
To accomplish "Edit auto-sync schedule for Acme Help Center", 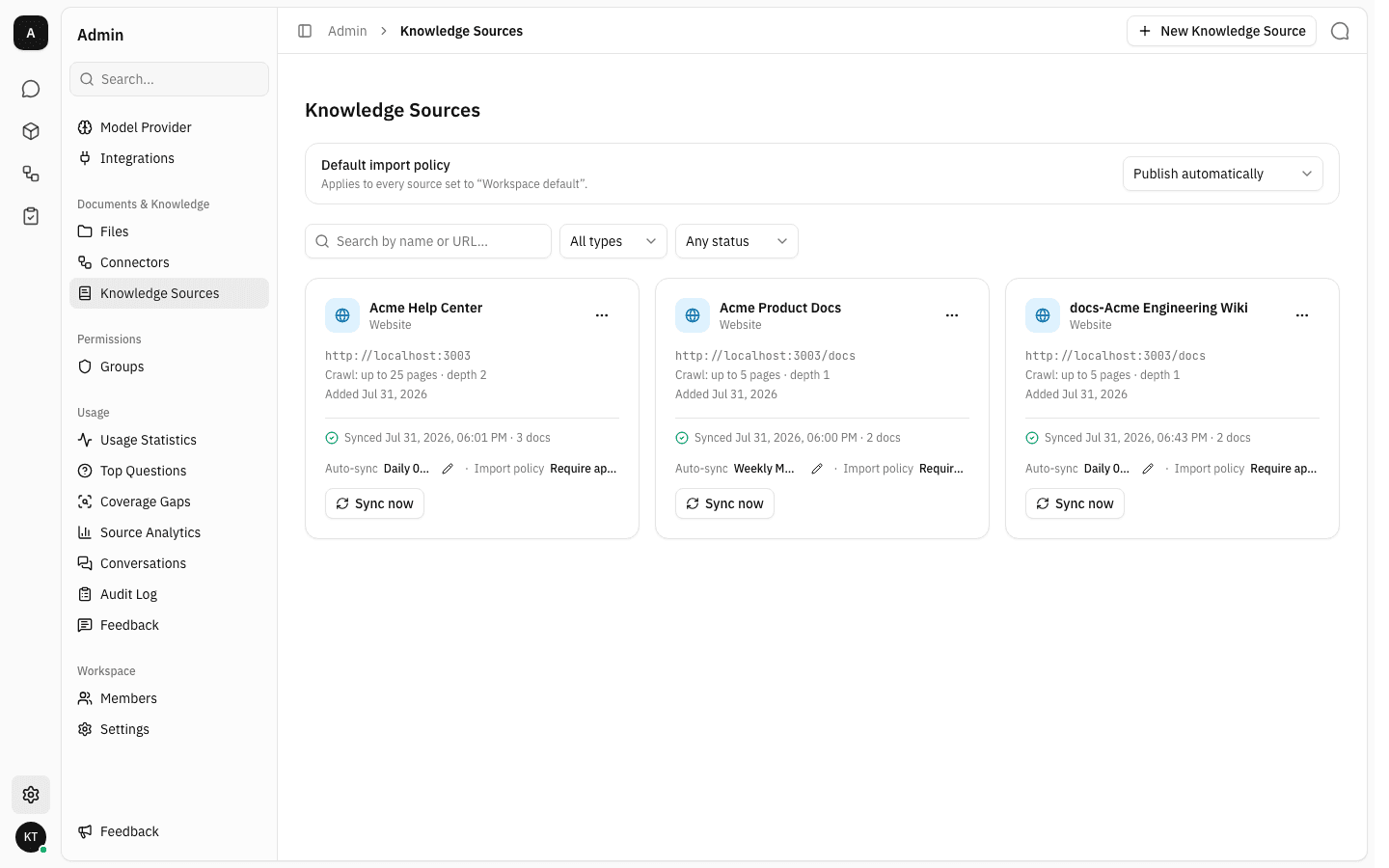I will pyautogui.click(x=448, y=469).
